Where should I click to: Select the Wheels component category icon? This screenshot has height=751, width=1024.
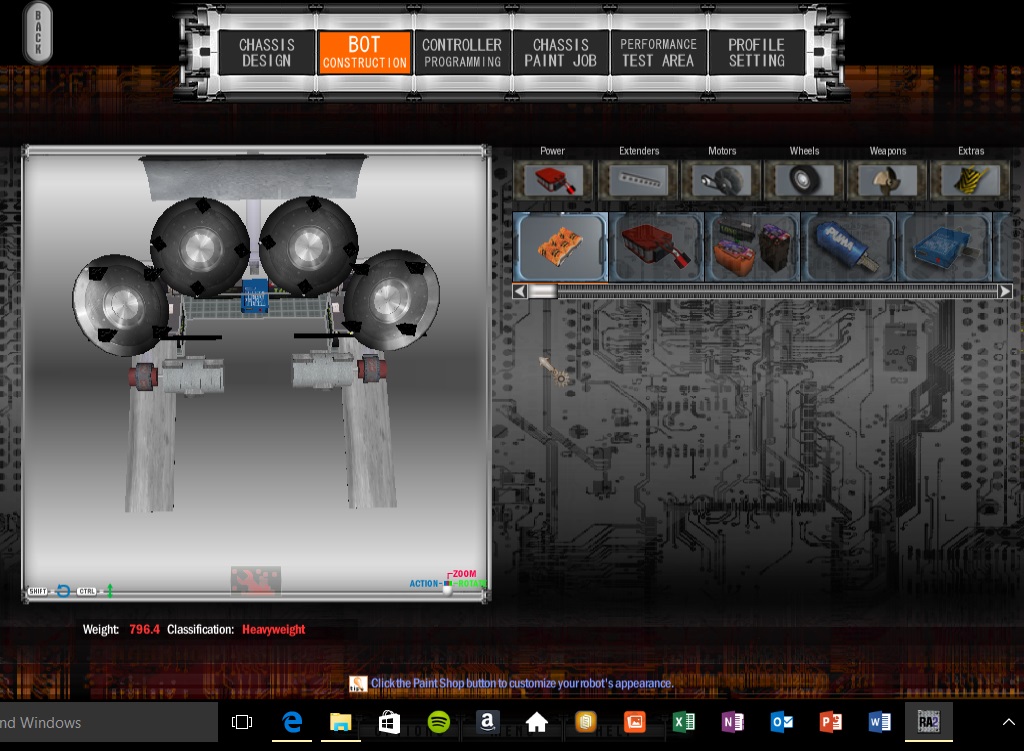tap(805, 180)
